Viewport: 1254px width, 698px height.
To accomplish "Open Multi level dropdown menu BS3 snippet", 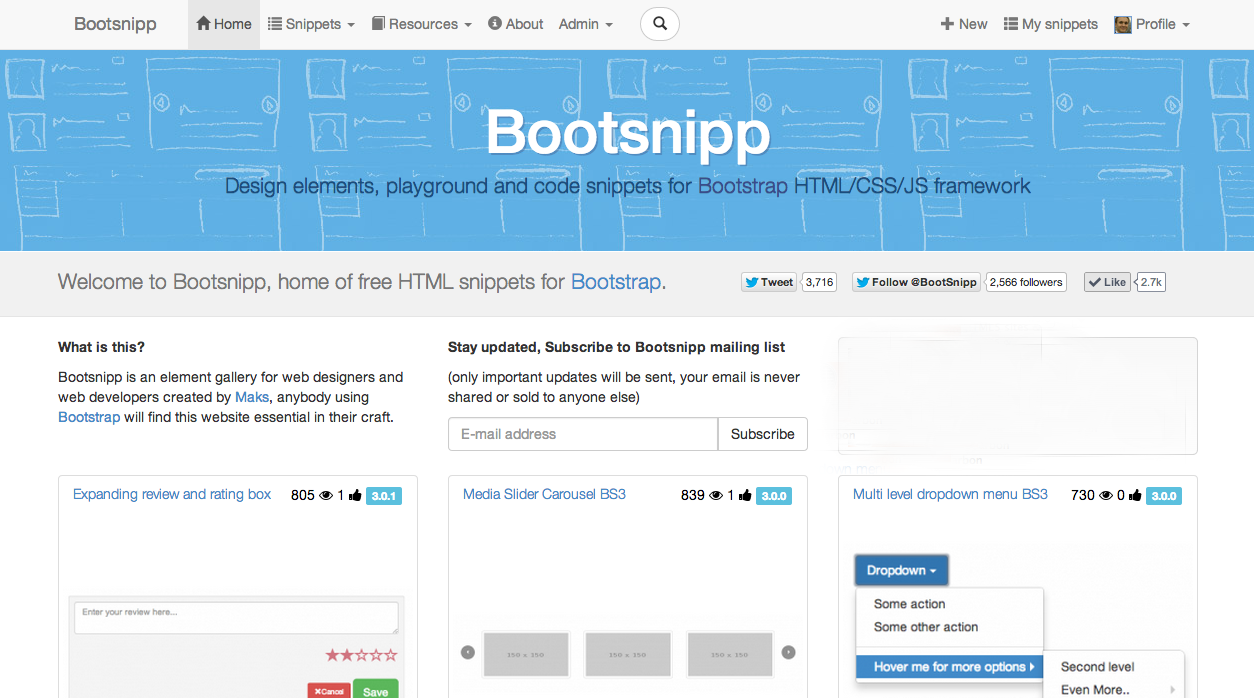I will [x=950, y=494].
